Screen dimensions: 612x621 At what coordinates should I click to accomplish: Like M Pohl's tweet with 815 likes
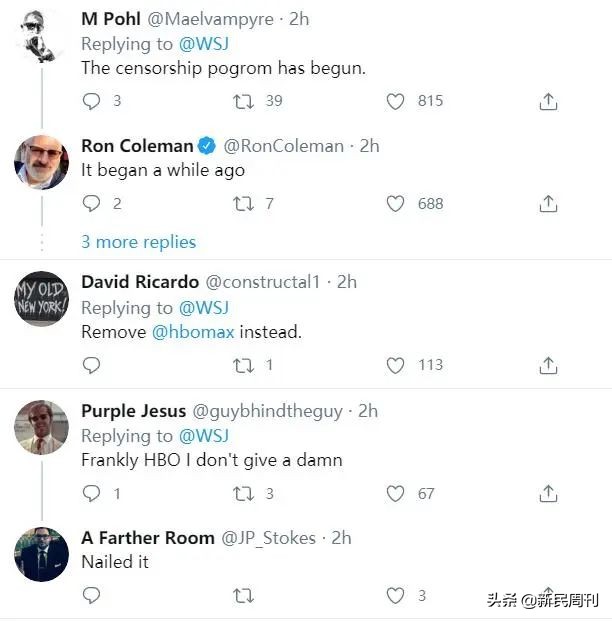pos(396,101)
